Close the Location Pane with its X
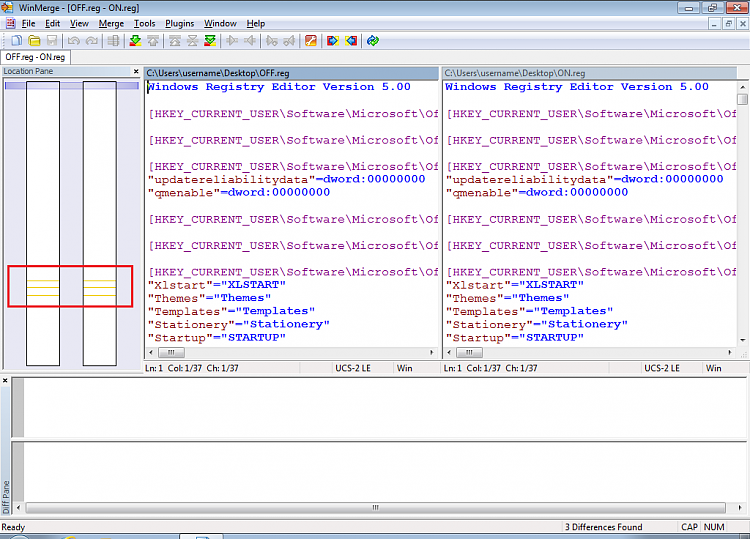Screen dimensions: 750x539 coord(136,71)
